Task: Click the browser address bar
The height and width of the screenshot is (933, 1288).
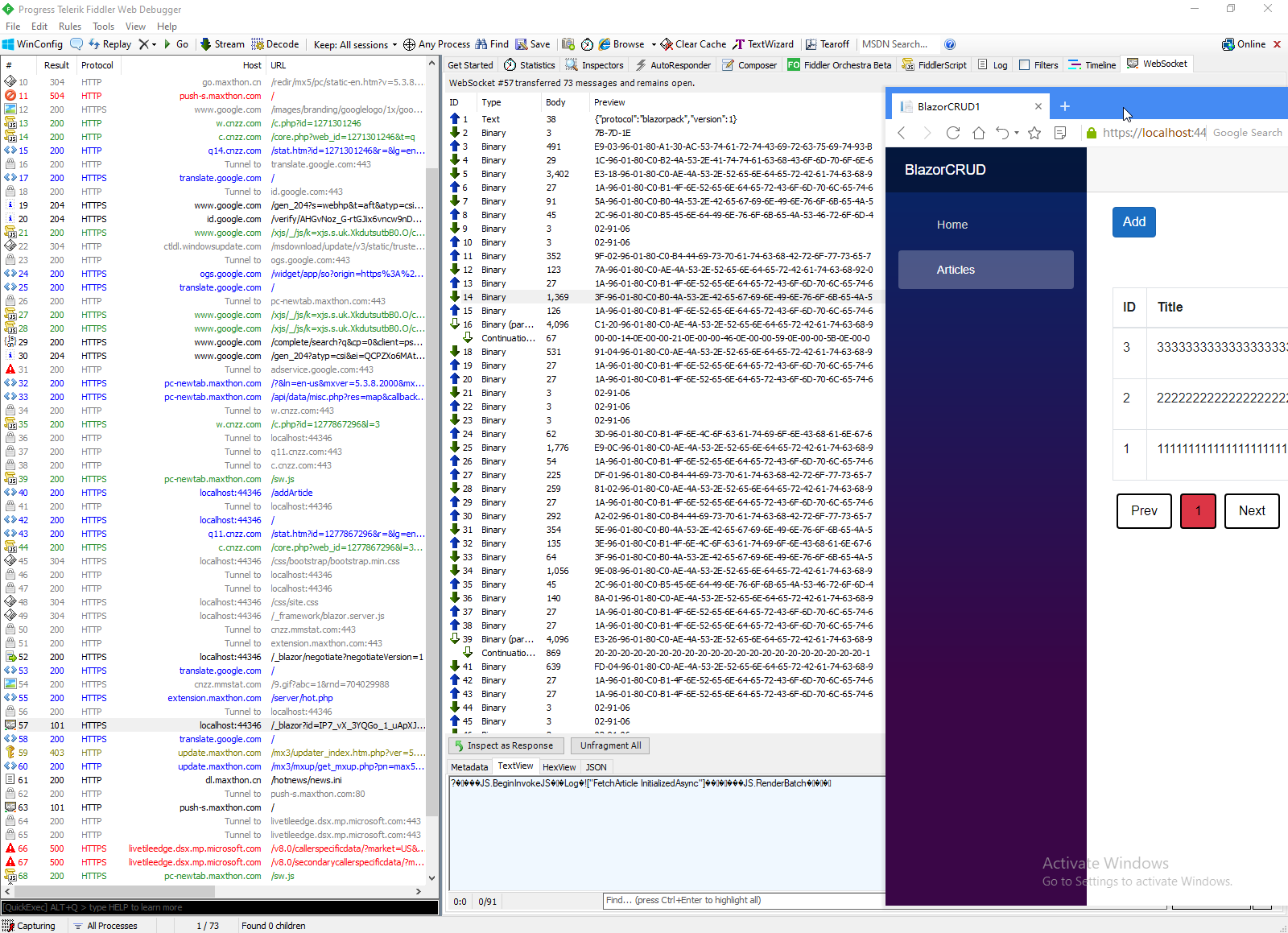Action: 1153,133
